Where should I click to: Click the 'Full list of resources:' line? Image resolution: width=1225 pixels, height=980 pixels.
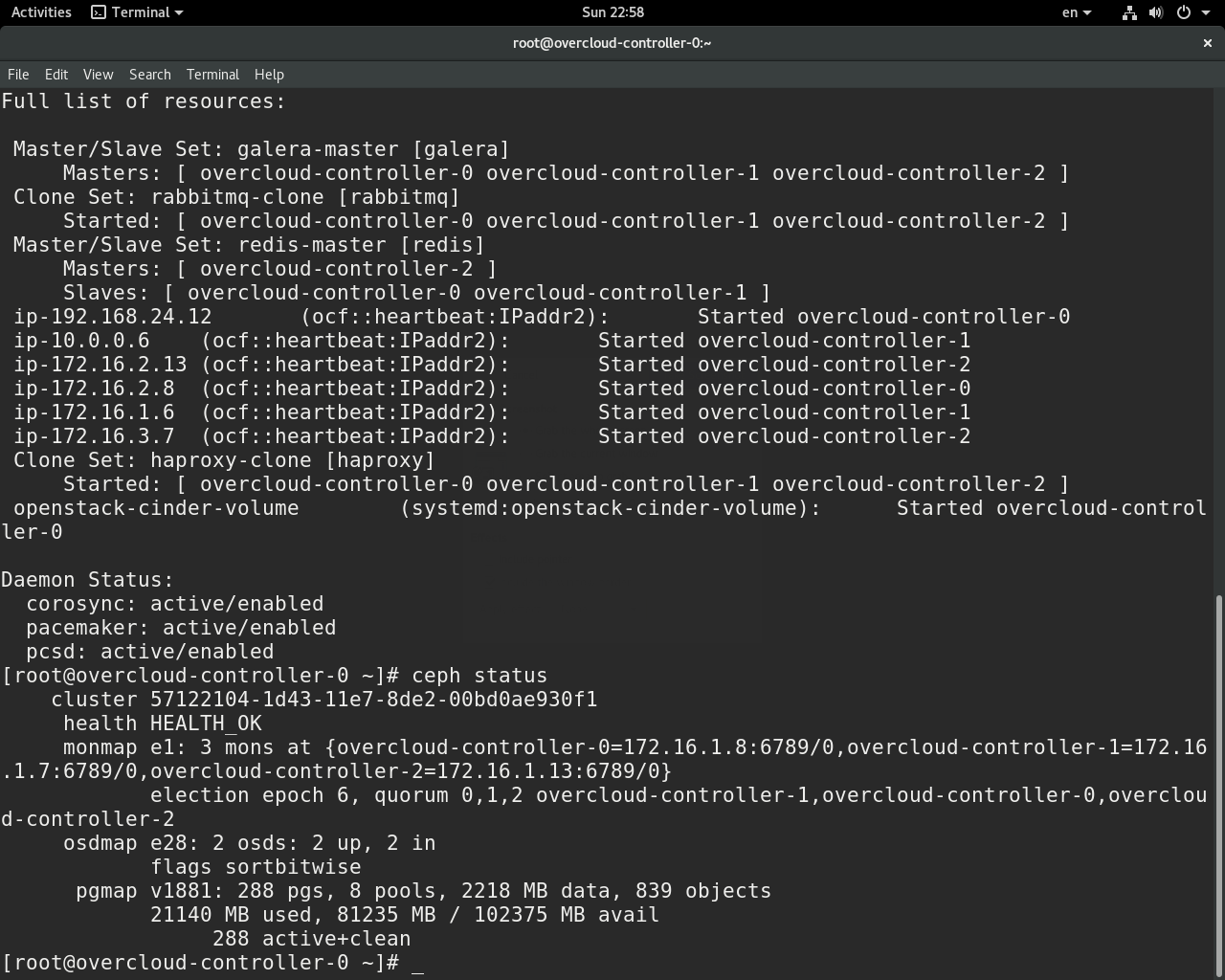(144, 101)
